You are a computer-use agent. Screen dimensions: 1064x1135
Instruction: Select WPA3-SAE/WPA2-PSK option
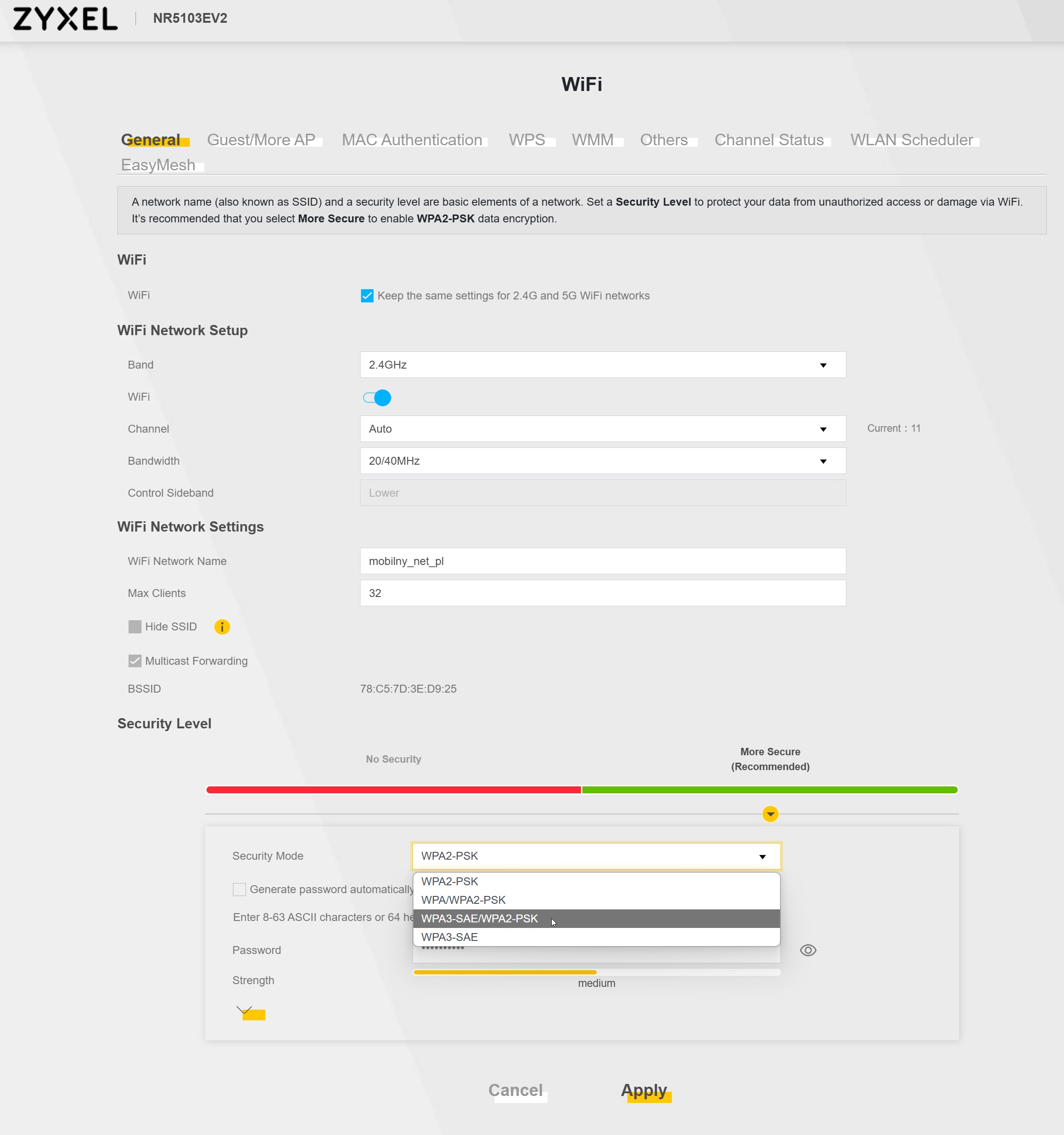tap(479, 918)
